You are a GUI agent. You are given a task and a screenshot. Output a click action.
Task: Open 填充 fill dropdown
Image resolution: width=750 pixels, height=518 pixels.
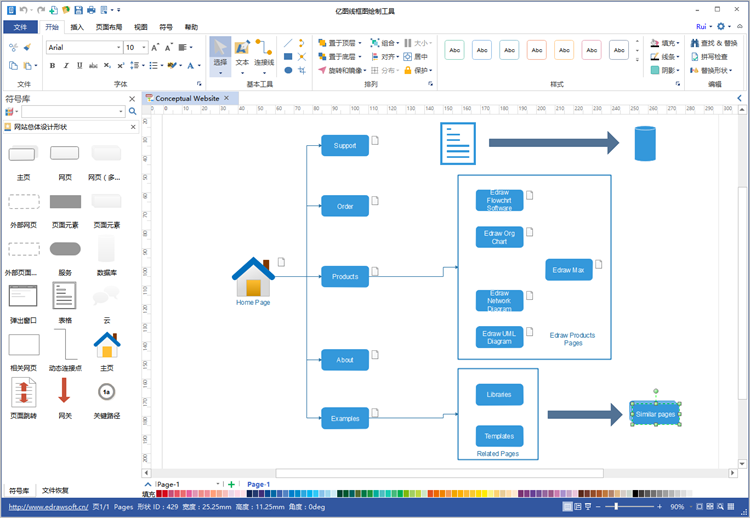665,43
